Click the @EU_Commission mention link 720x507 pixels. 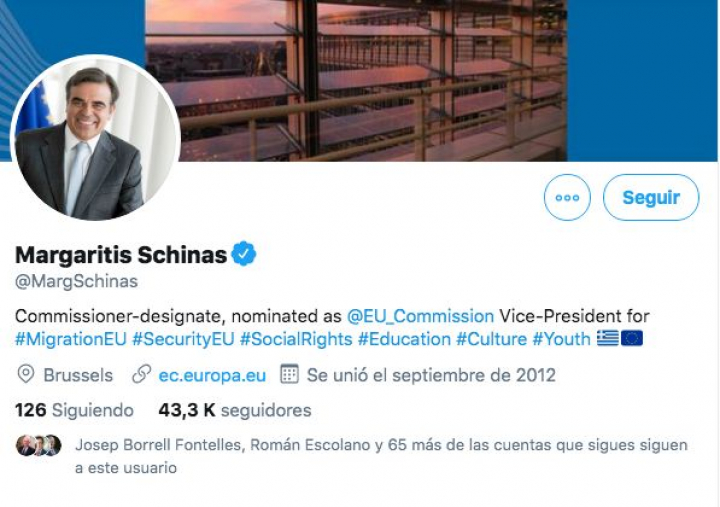[420, 315]
